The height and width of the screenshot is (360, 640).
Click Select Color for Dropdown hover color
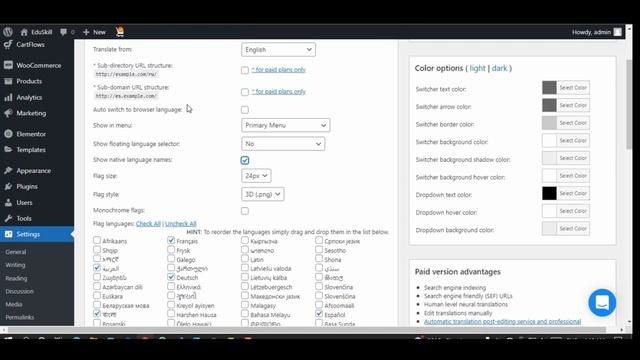(x=573, y=211)
